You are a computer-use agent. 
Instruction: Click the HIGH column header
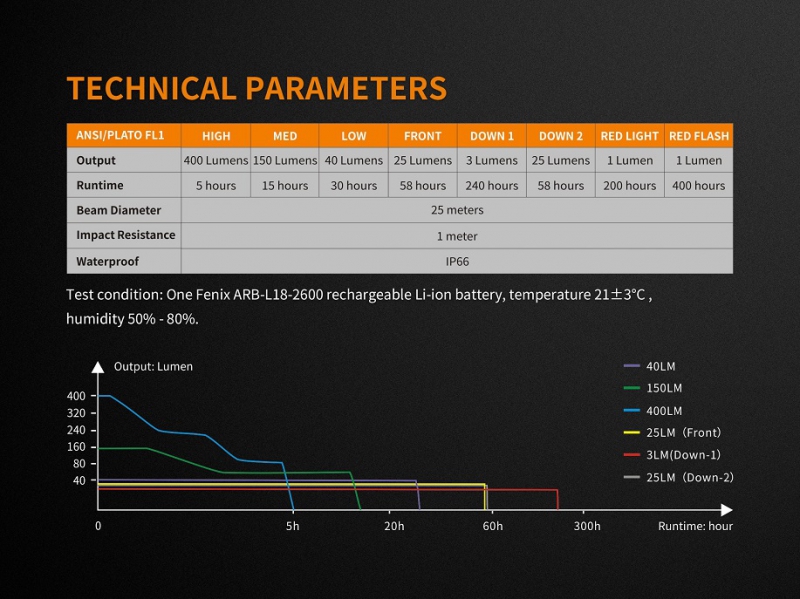pos(216,136)
